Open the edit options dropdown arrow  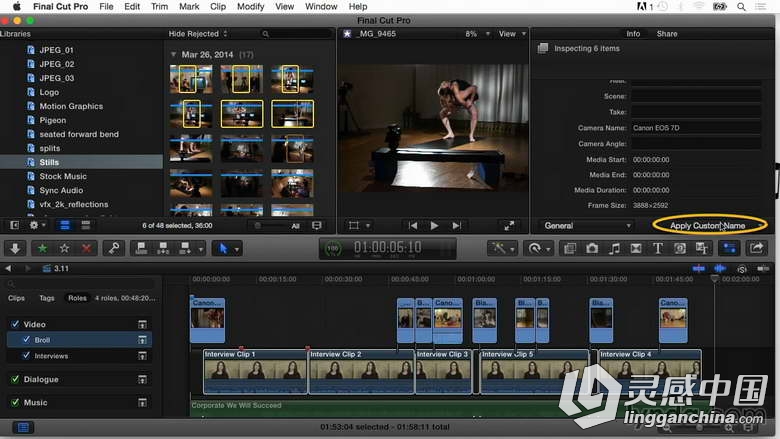pos(201,249)
